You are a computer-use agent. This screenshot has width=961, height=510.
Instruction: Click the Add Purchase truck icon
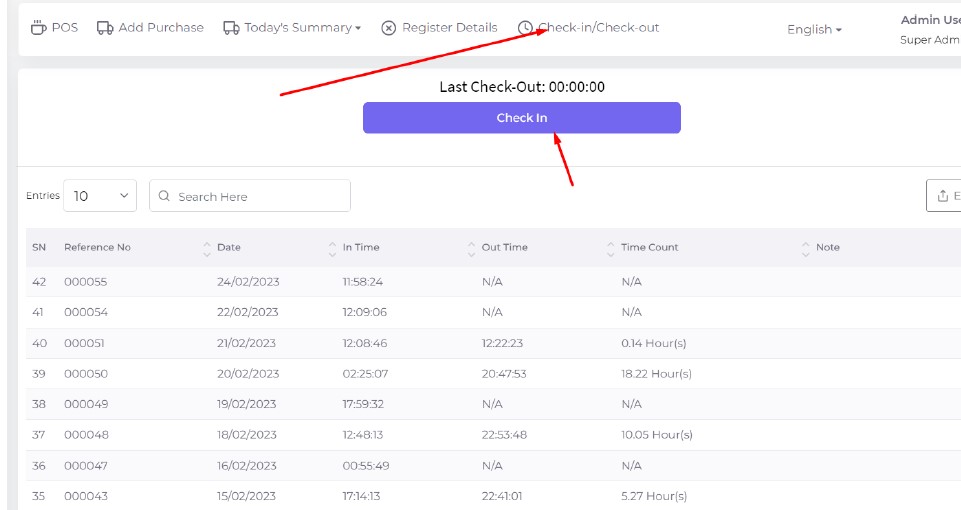[105, 28]
